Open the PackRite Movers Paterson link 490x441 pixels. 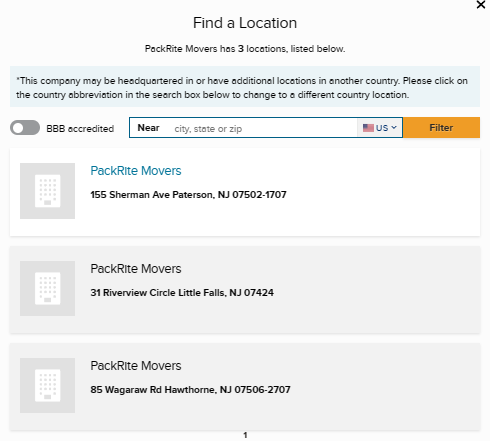pos(136,171)
